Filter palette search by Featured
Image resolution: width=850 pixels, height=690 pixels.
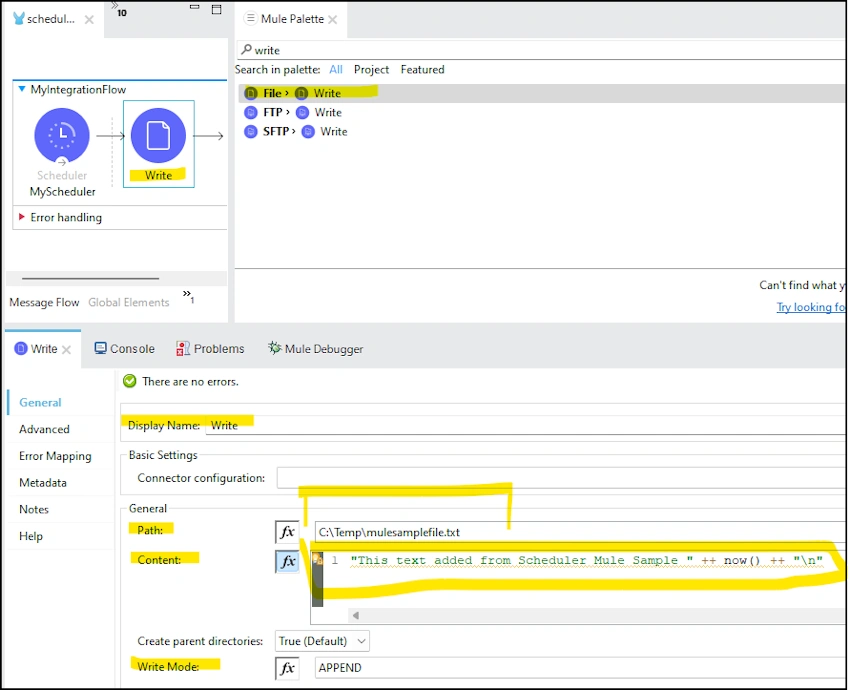[x=422, y=69]
